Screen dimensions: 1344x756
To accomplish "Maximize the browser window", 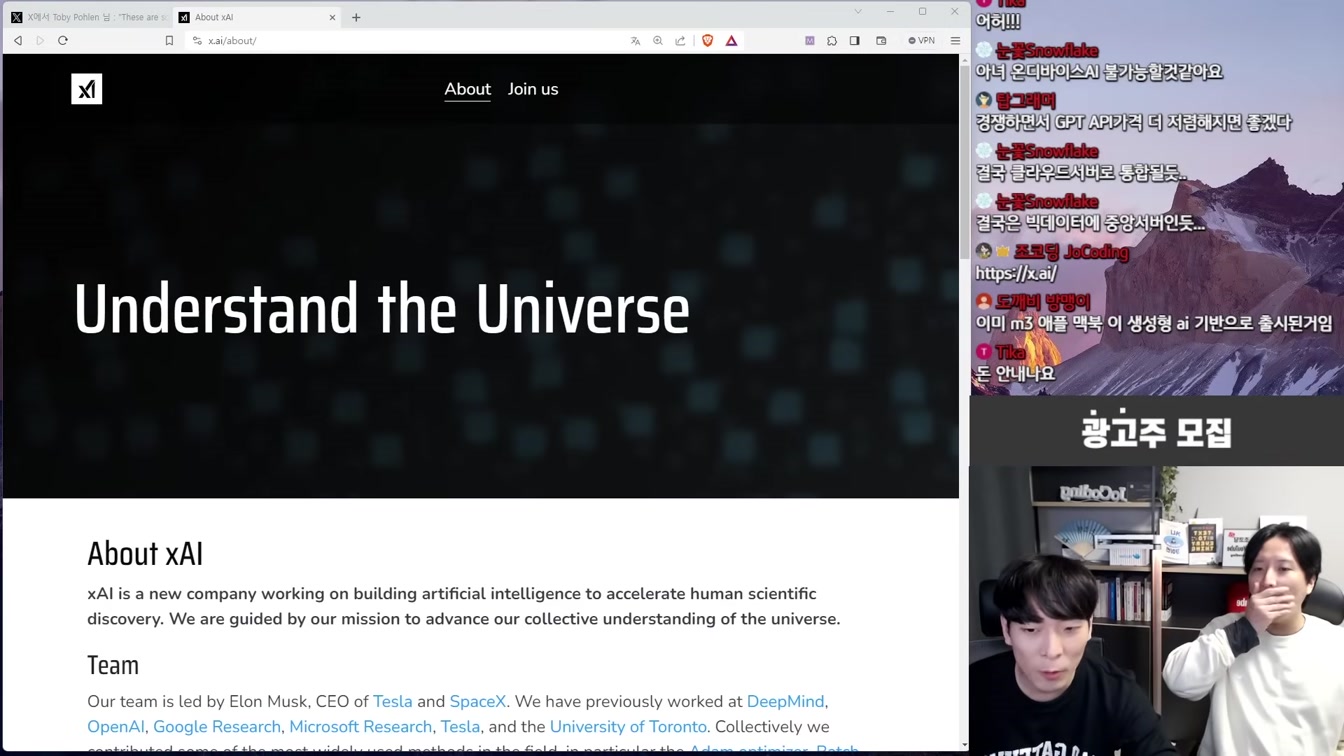I will tap(922, 12).
